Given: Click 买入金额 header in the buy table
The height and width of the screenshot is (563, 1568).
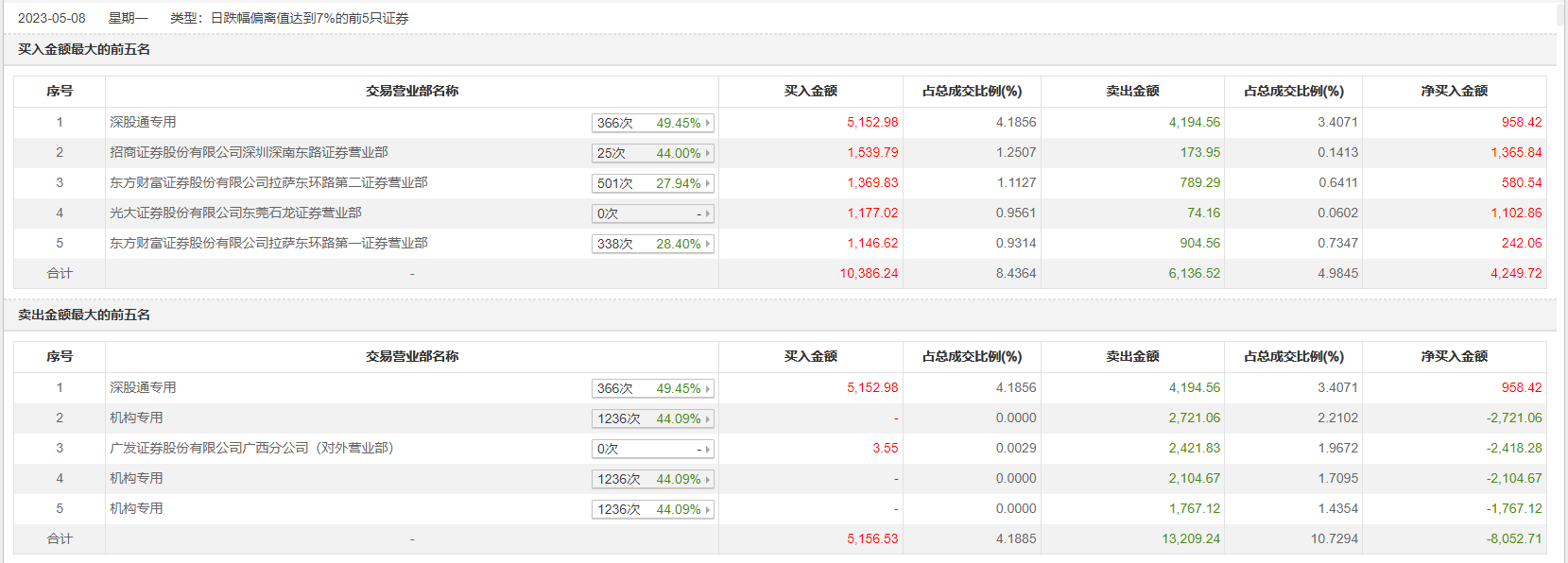Looking at the screenshot, I should tap(810, 91).
